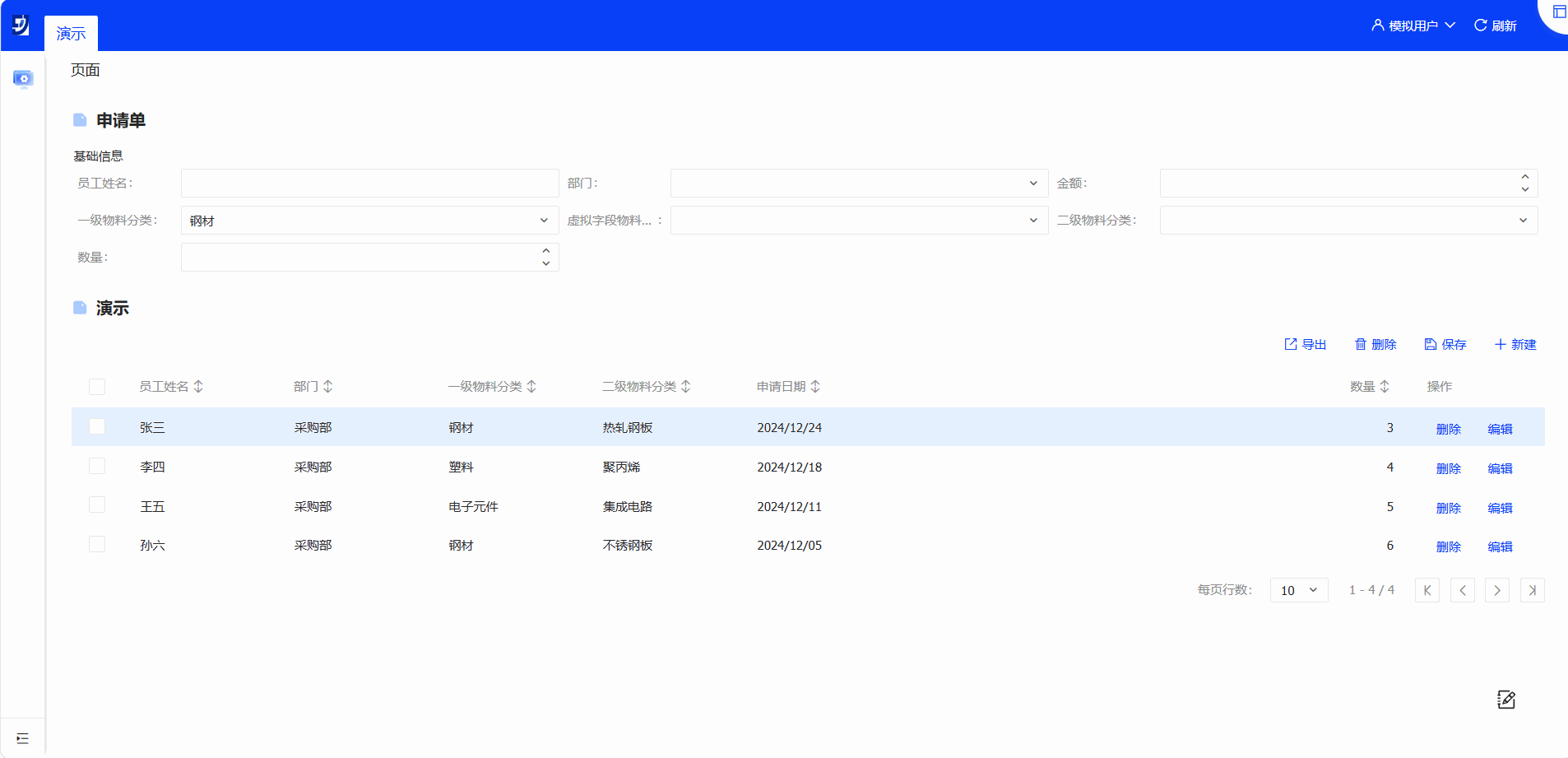The width and height of the screenshot is (1568, 758).
Task: Select the checkbox for 李四 row
Action: coord(97,466)
